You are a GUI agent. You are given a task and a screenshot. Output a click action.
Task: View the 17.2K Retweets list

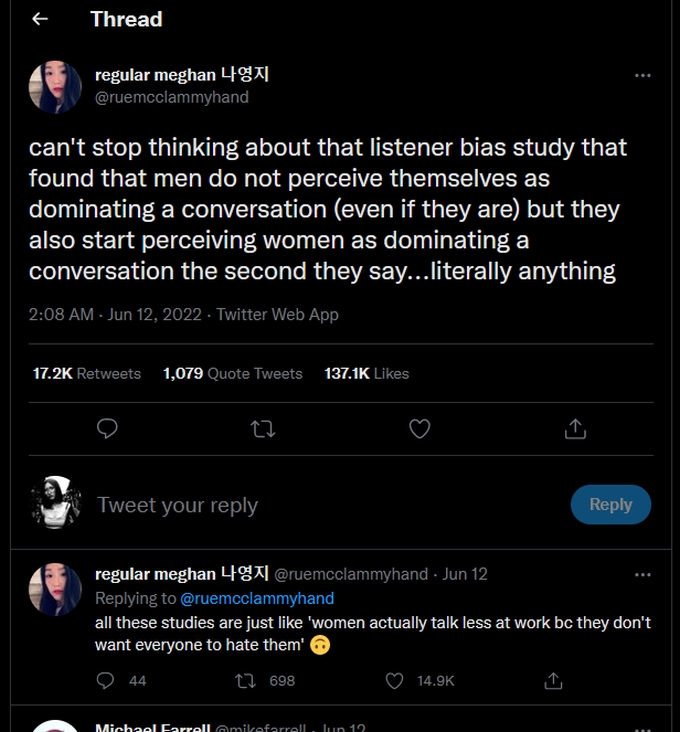click(x=87, y=373)
